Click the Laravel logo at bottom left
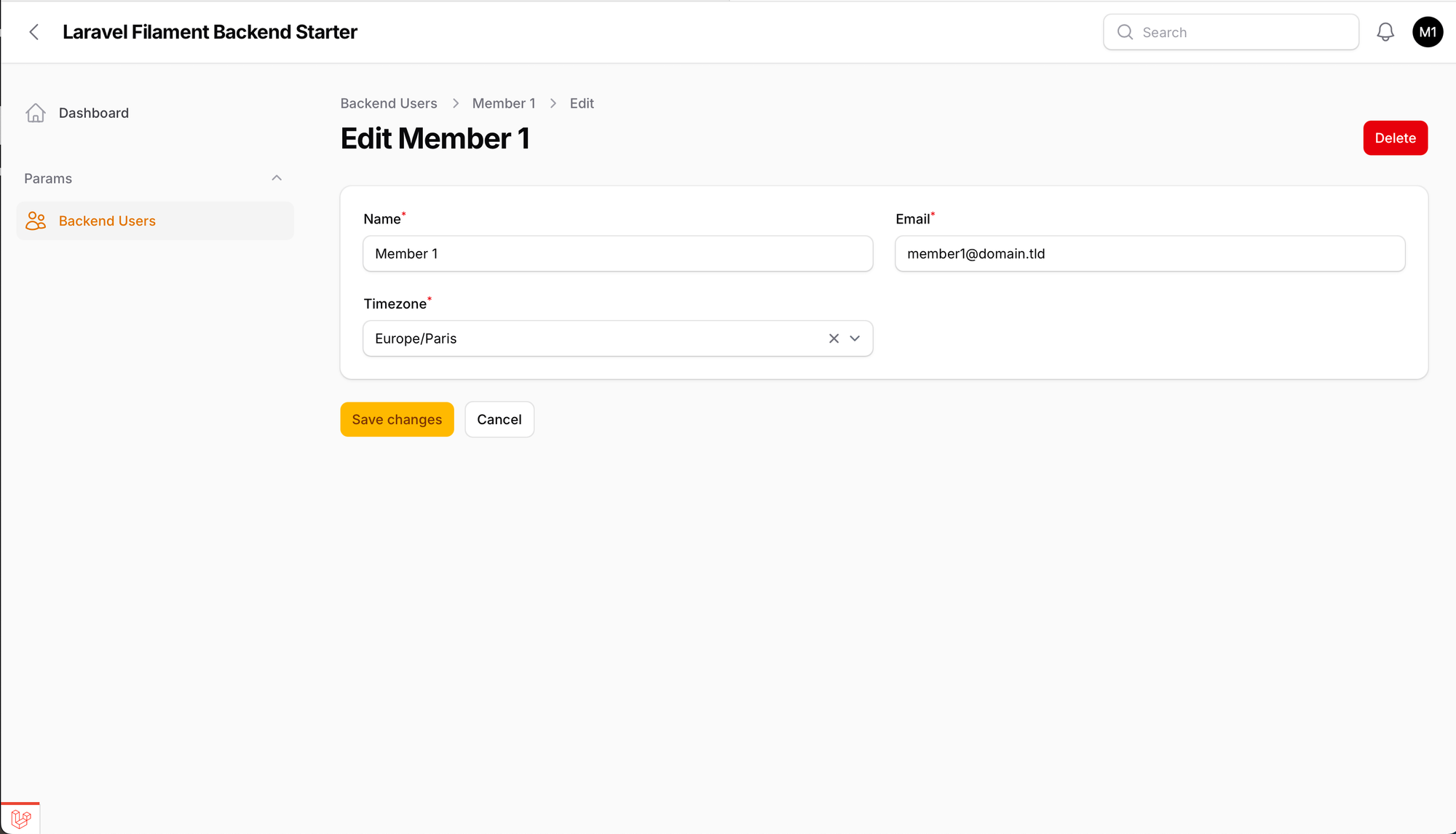 [x=21, y=818]
